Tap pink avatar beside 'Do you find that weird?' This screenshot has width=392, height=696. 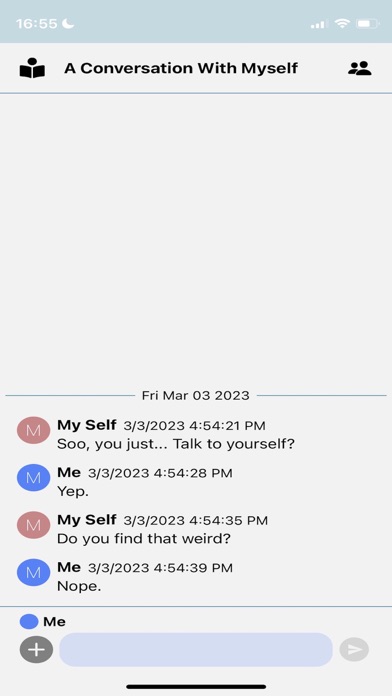33,525
